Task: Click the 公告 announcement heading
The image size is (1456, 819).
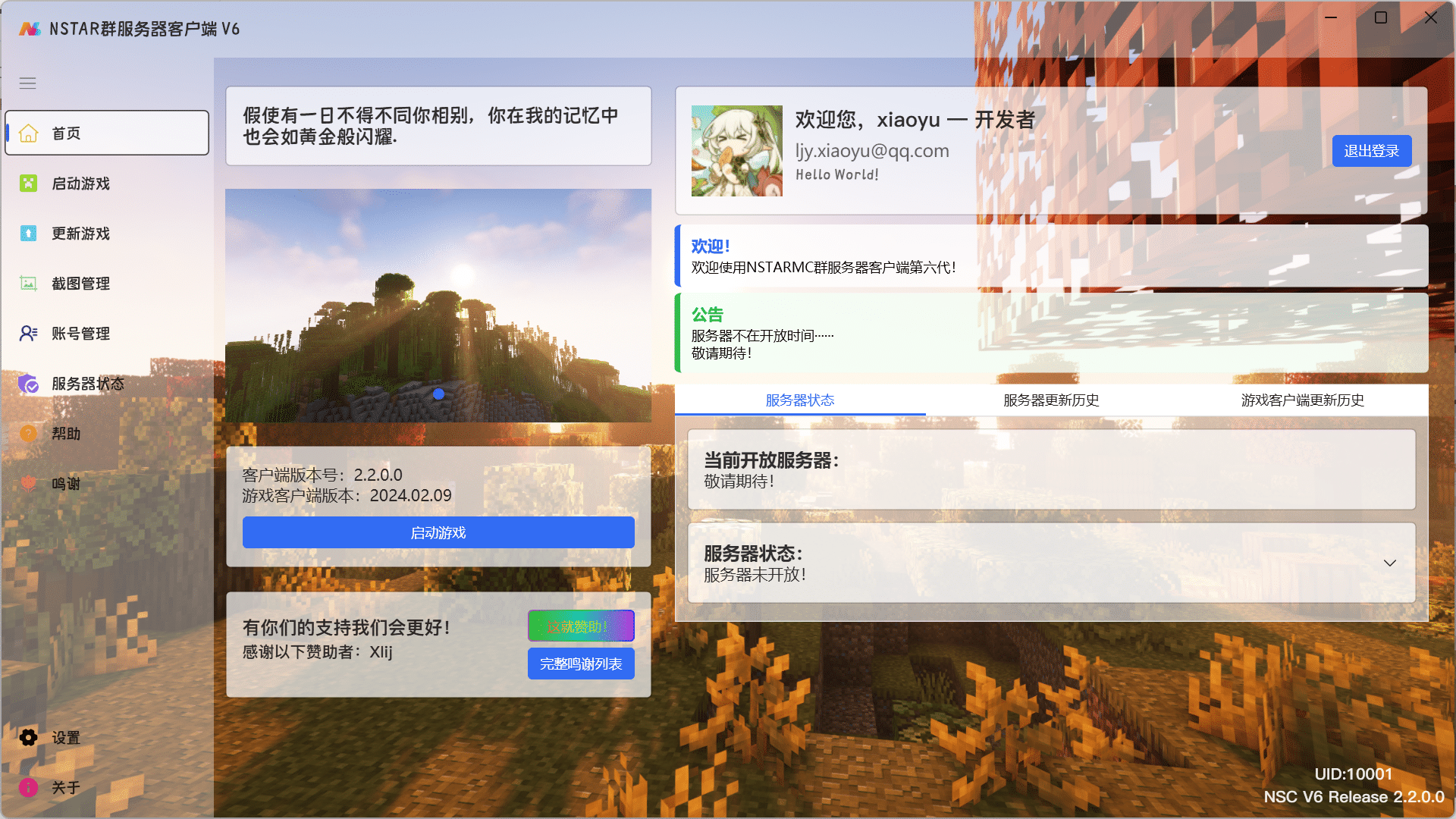Action: [x=708, y=315]
